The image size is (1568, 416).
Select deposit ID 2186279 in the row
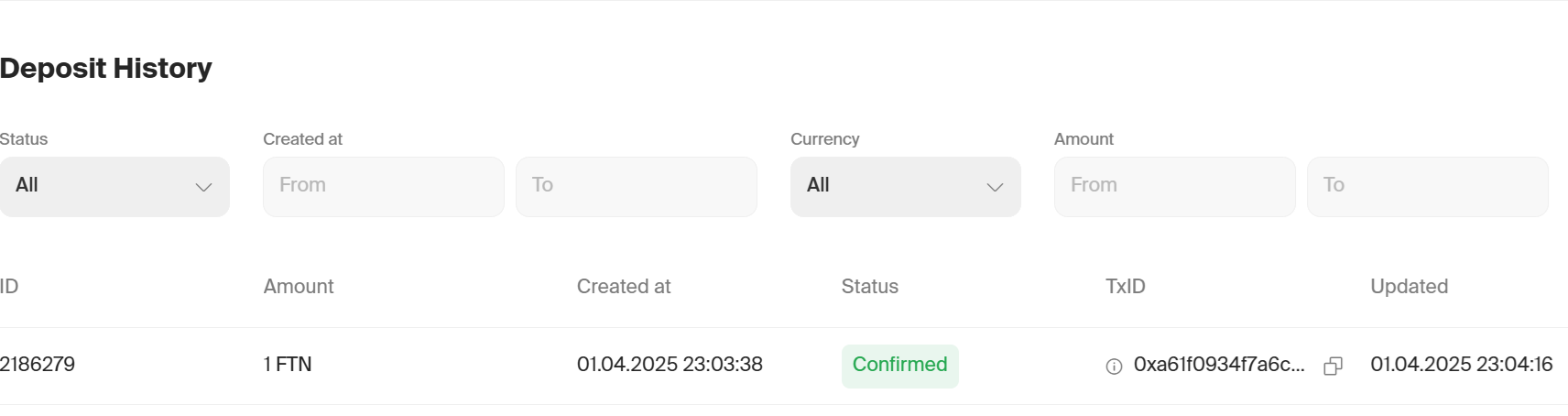(x=38, y=365)
